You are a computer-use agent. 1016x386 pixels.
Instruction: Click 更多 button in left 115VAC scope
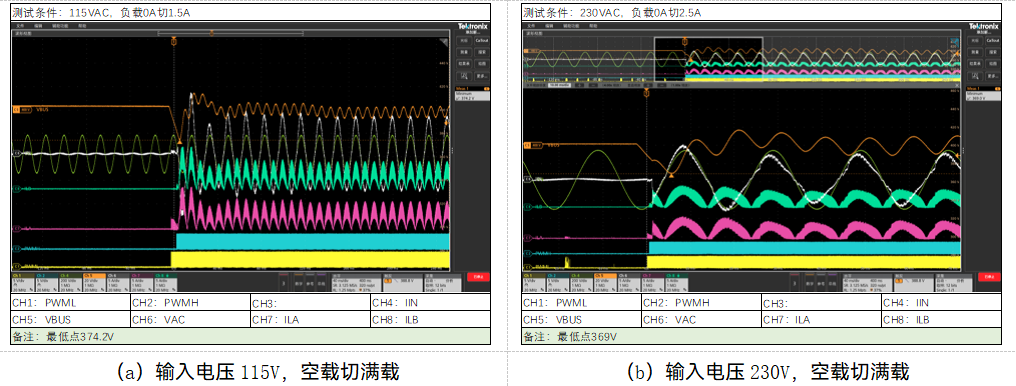point(481,76)
